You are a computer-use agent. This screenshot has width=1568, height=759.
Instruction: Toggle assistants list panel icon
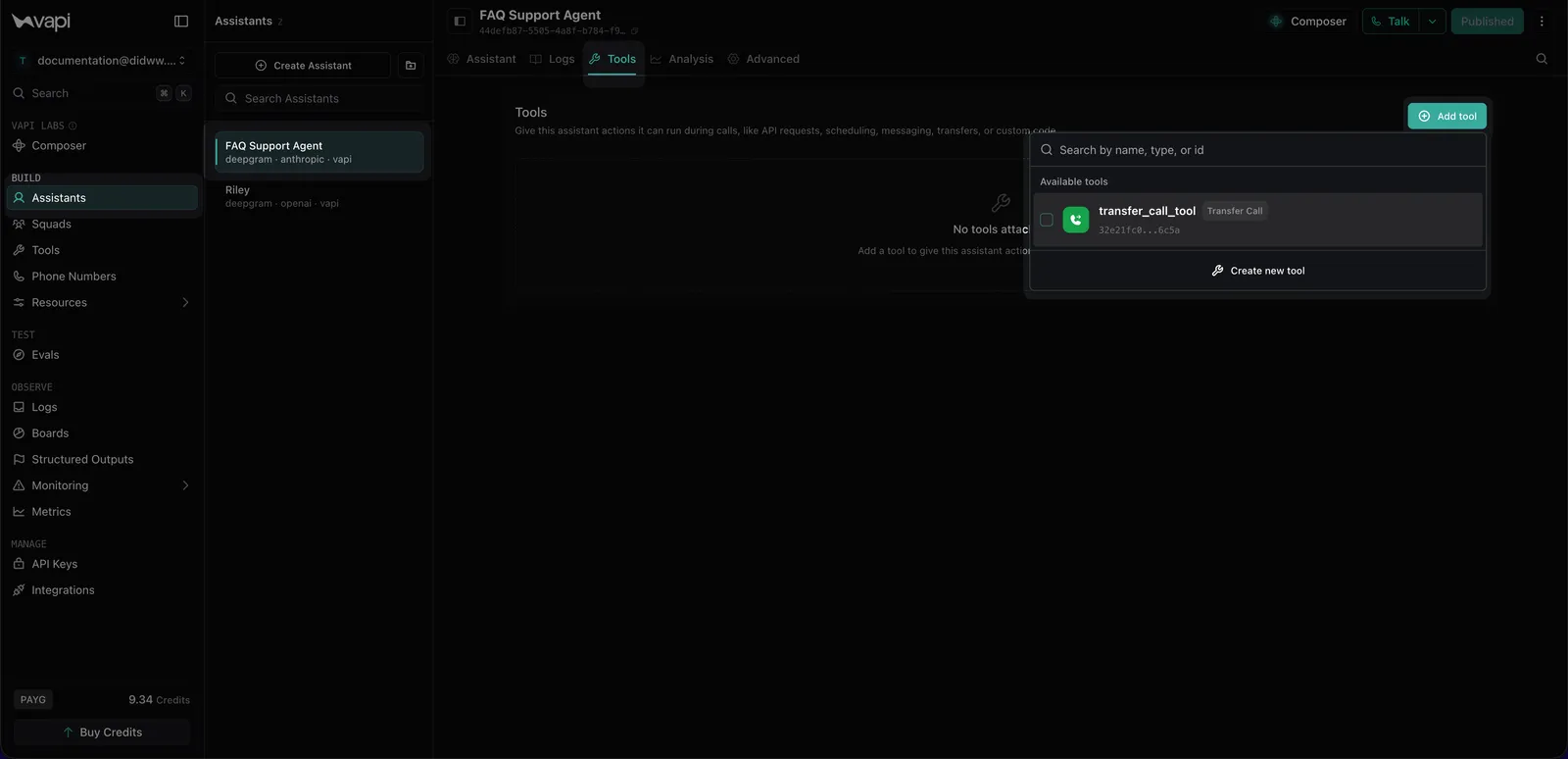[460, 21]
